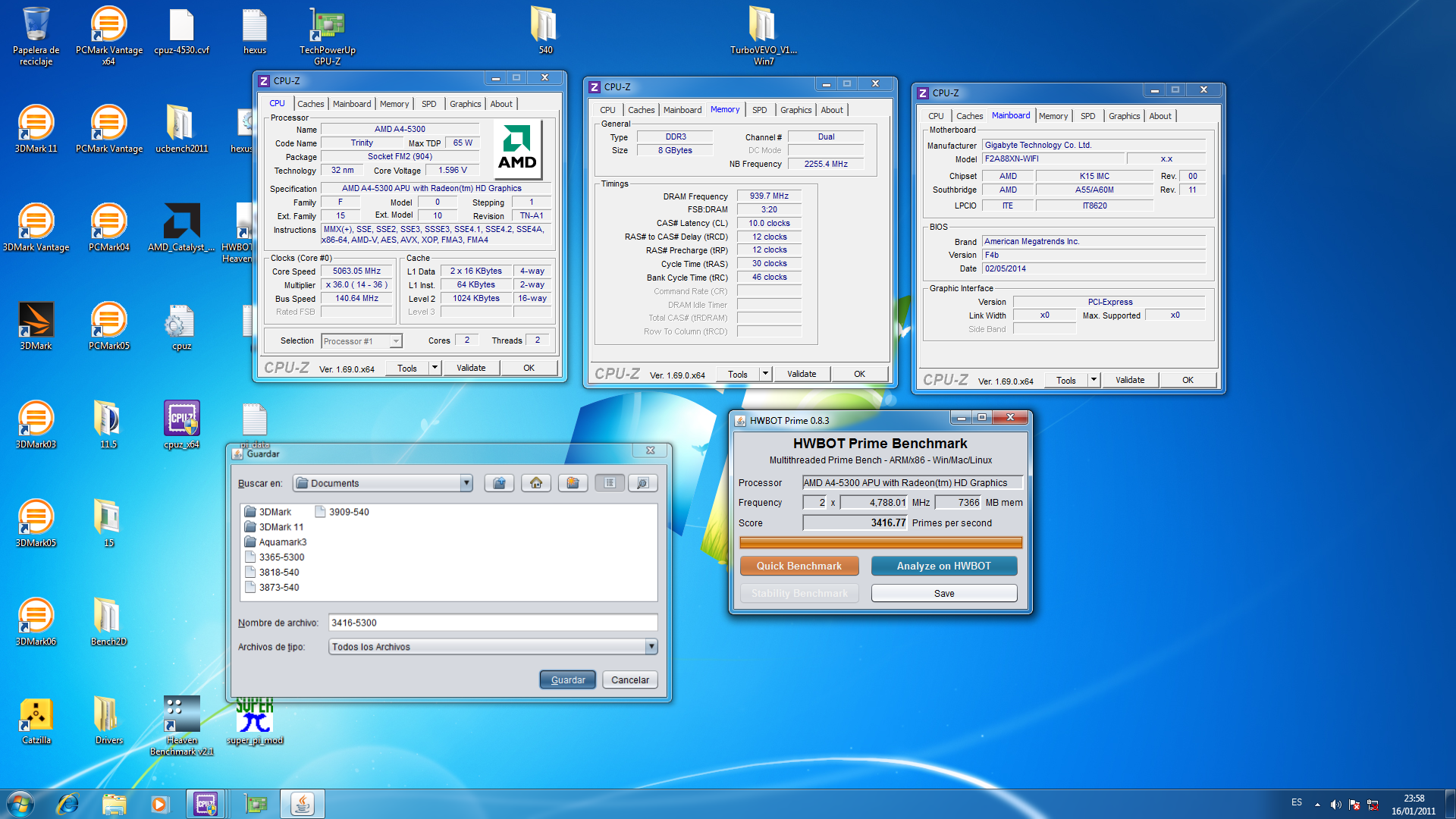
Task: Create new folder in Guardar dialog
Action: (x=573, y=483)
